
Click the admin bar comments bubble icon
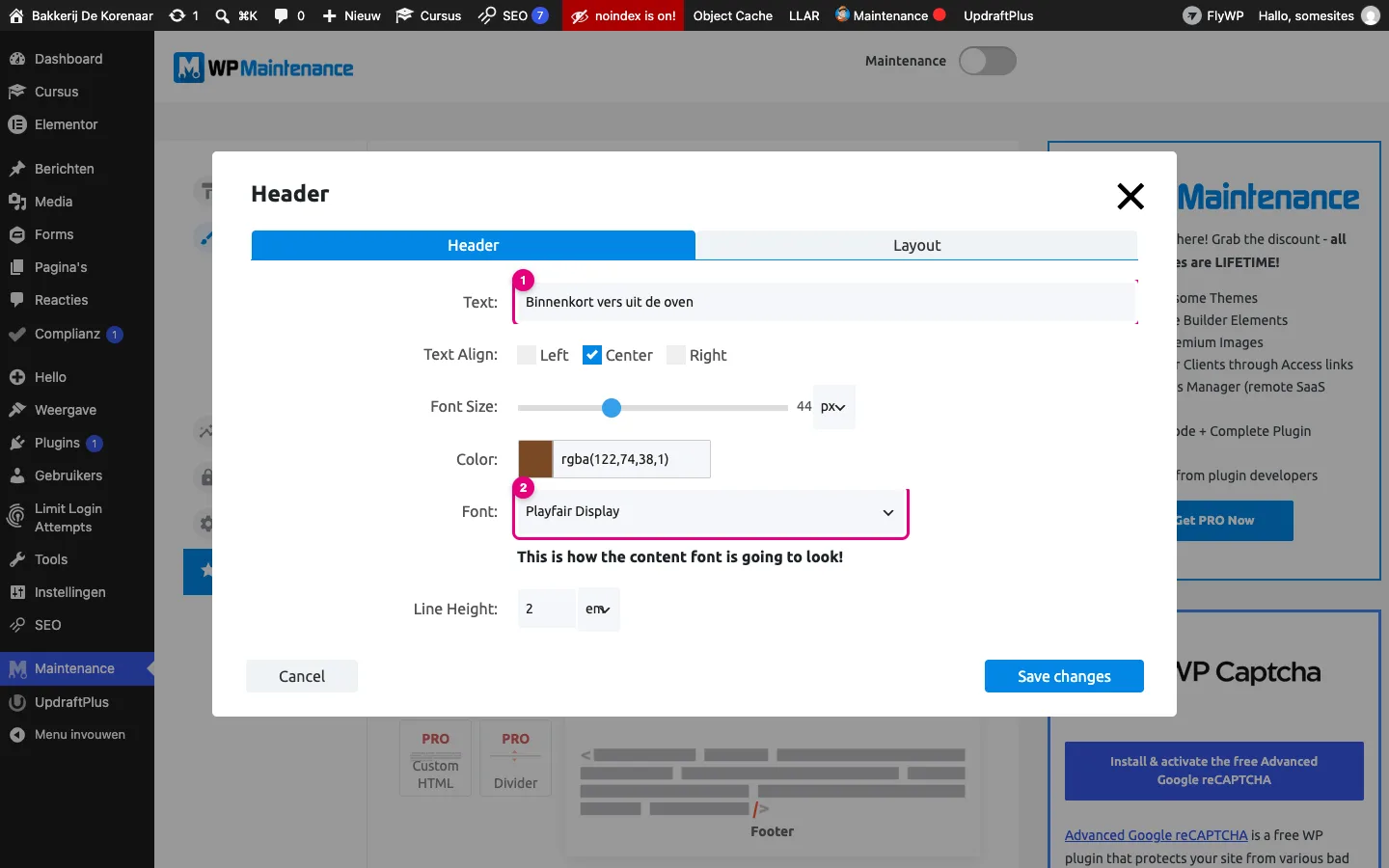[x=281, y=15]
